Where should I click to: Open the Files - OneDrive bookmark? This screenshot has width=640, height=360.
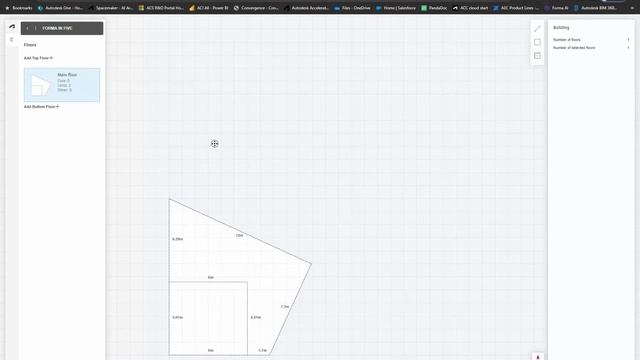pos(352,8)
